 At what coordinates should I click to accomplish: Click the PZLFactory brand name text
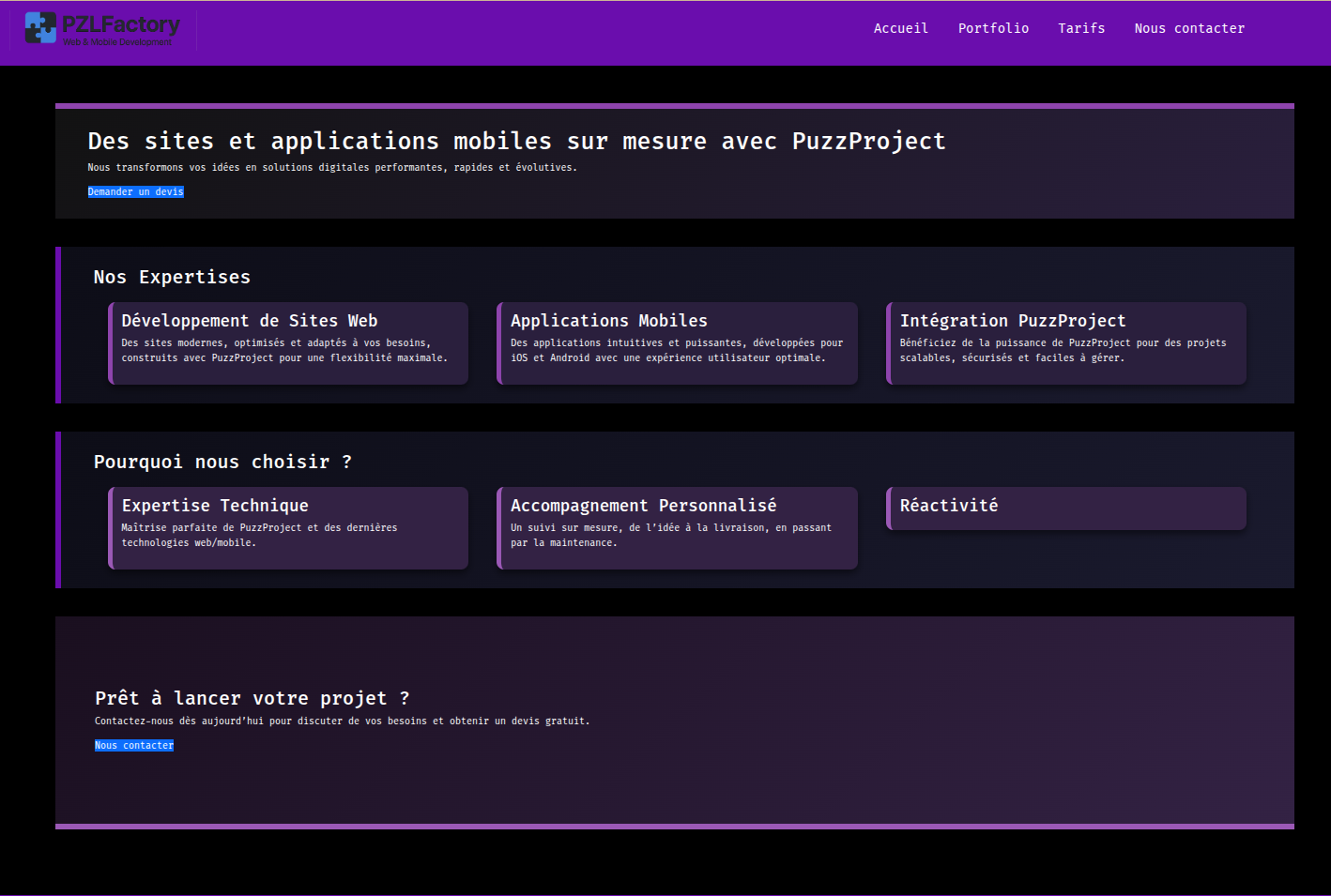click(x=121, y=24)
